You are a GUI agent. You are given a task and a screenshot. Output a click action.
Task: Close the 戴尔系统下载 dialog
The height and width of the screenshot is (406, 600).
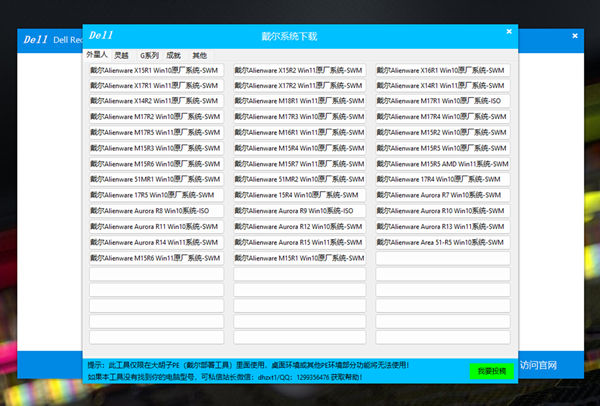pyautogui.click(x=509, y=31)
